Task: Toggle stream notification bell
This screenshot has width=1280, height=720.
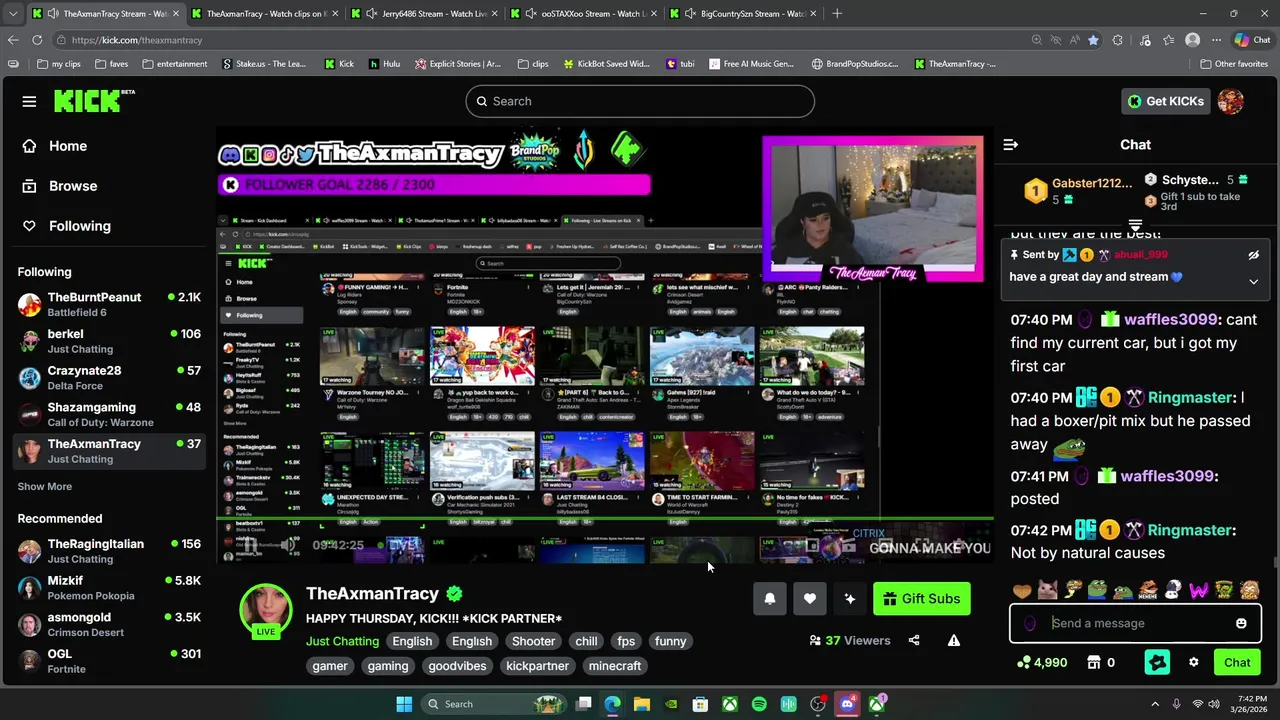Action: pyautogui.click(x=770, y=599)
